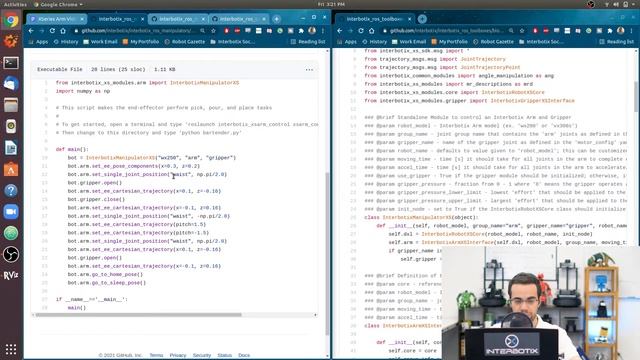This screenshot has height=360, width=640.
Task: Open Robot Gazette bookmark in left window
Action: point(184,42)
